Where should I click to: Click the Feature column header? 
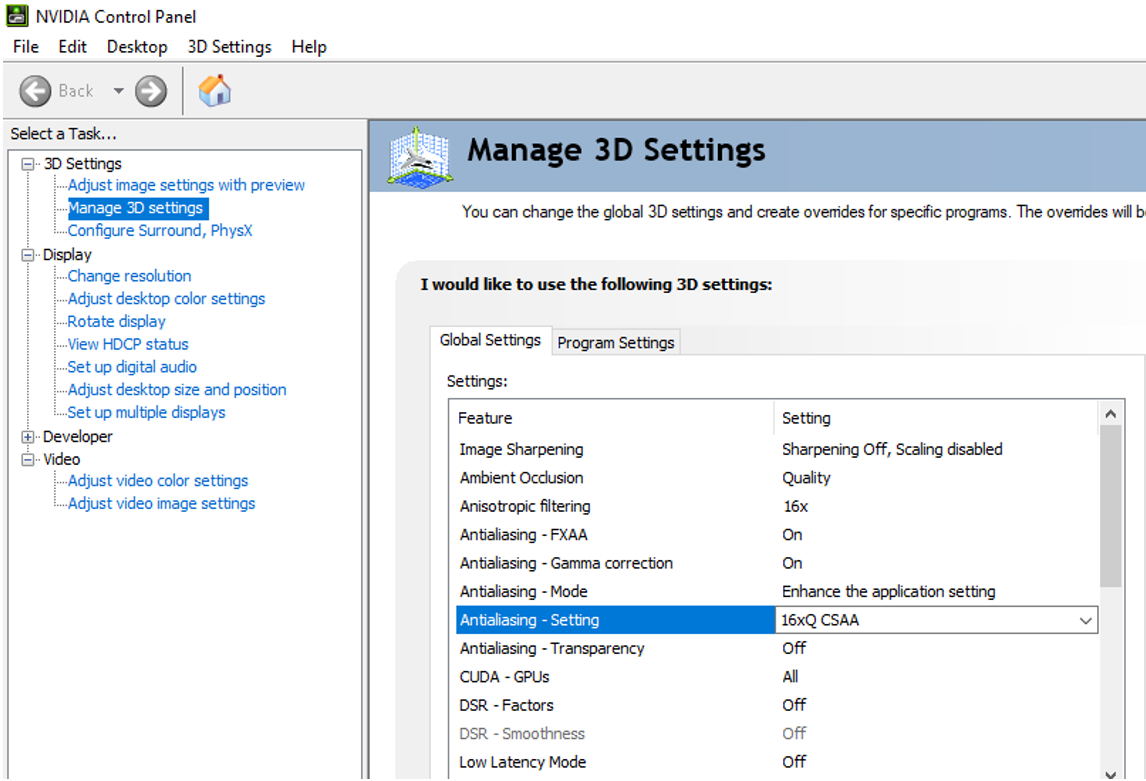coord(612,418)
